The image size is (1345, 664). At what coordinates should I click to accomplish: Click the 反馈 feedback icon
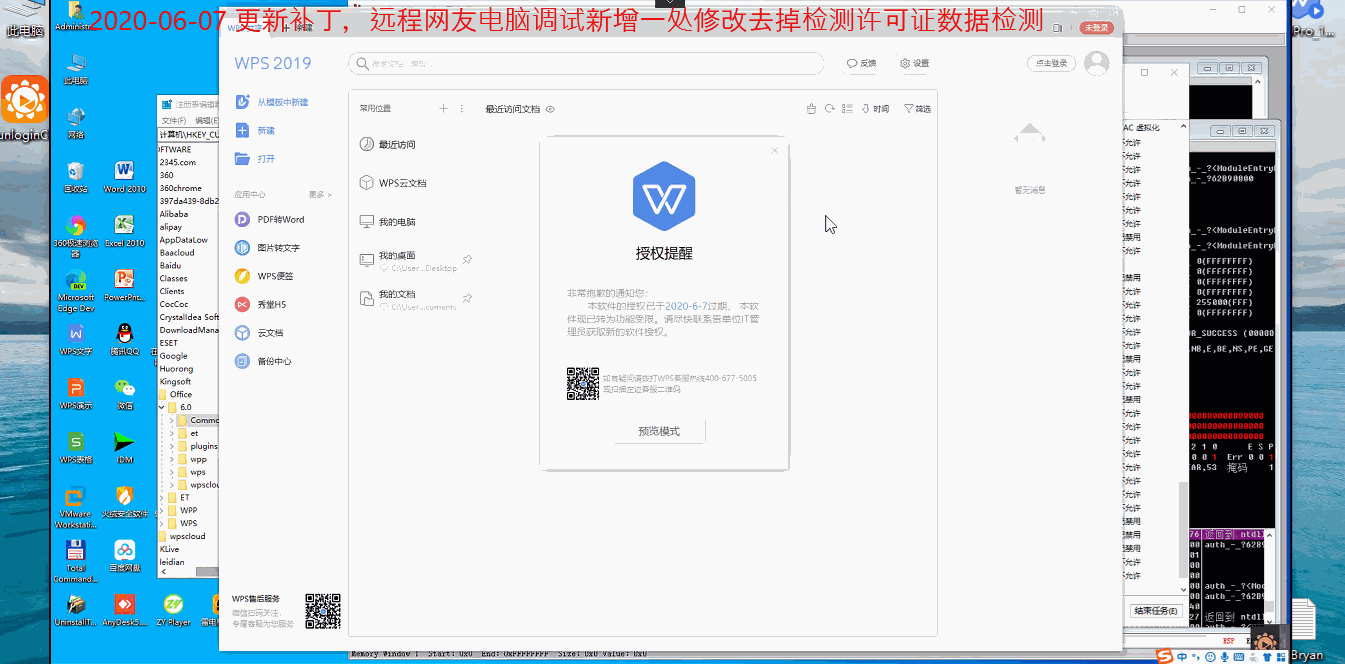tap(852, 63)
